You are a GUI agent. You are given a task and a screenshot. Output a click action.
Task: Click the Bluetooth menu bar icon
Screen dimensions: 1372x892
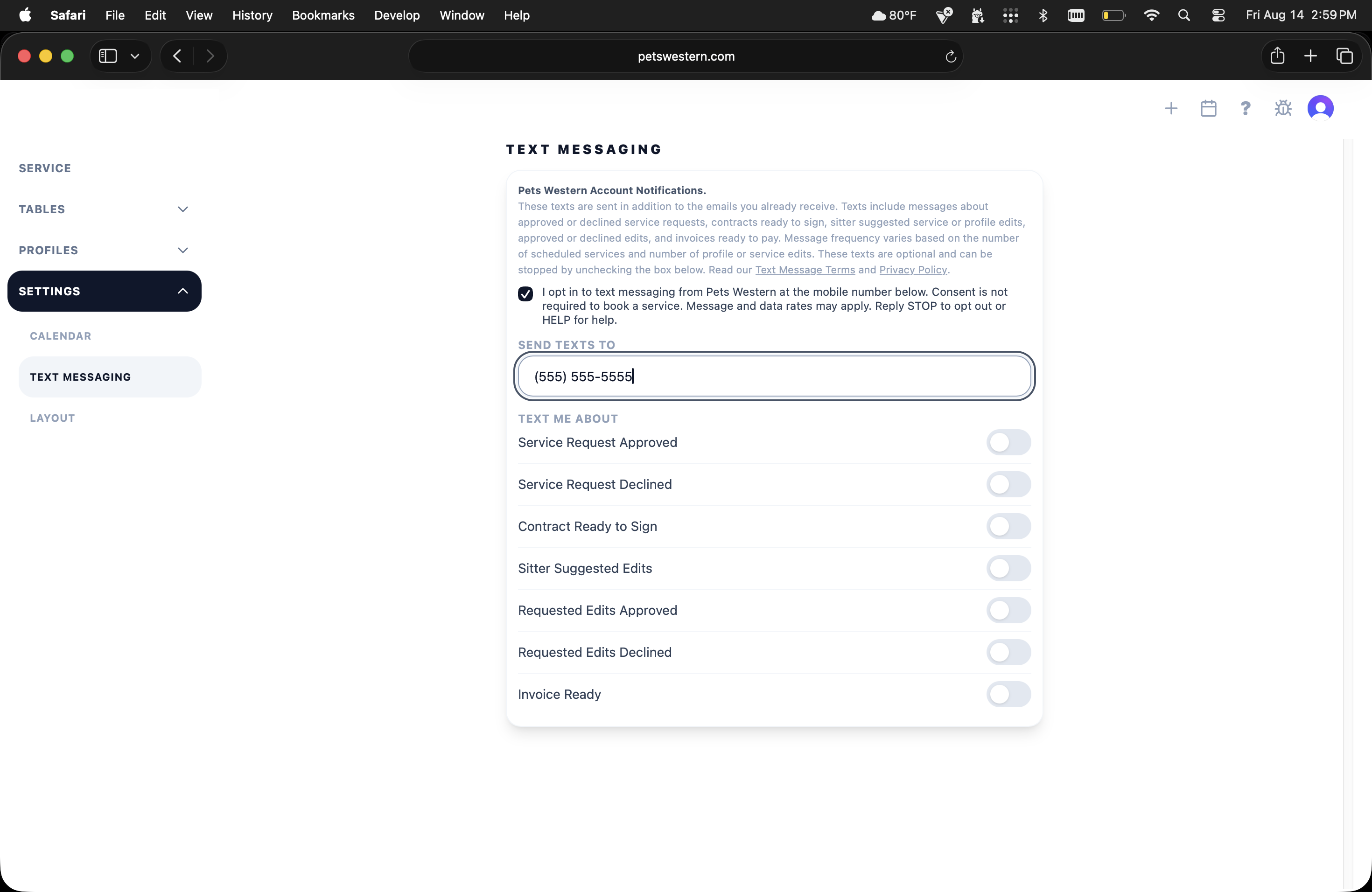pos(1043,15)
